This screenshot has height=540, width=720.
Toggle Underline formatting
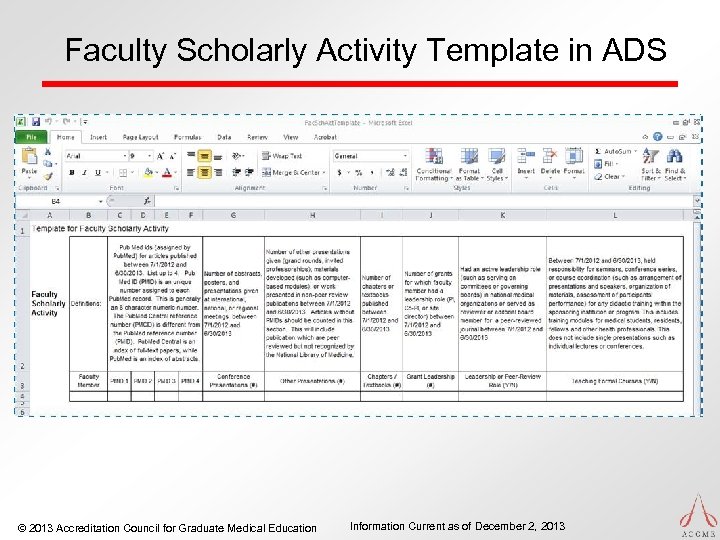97,173
